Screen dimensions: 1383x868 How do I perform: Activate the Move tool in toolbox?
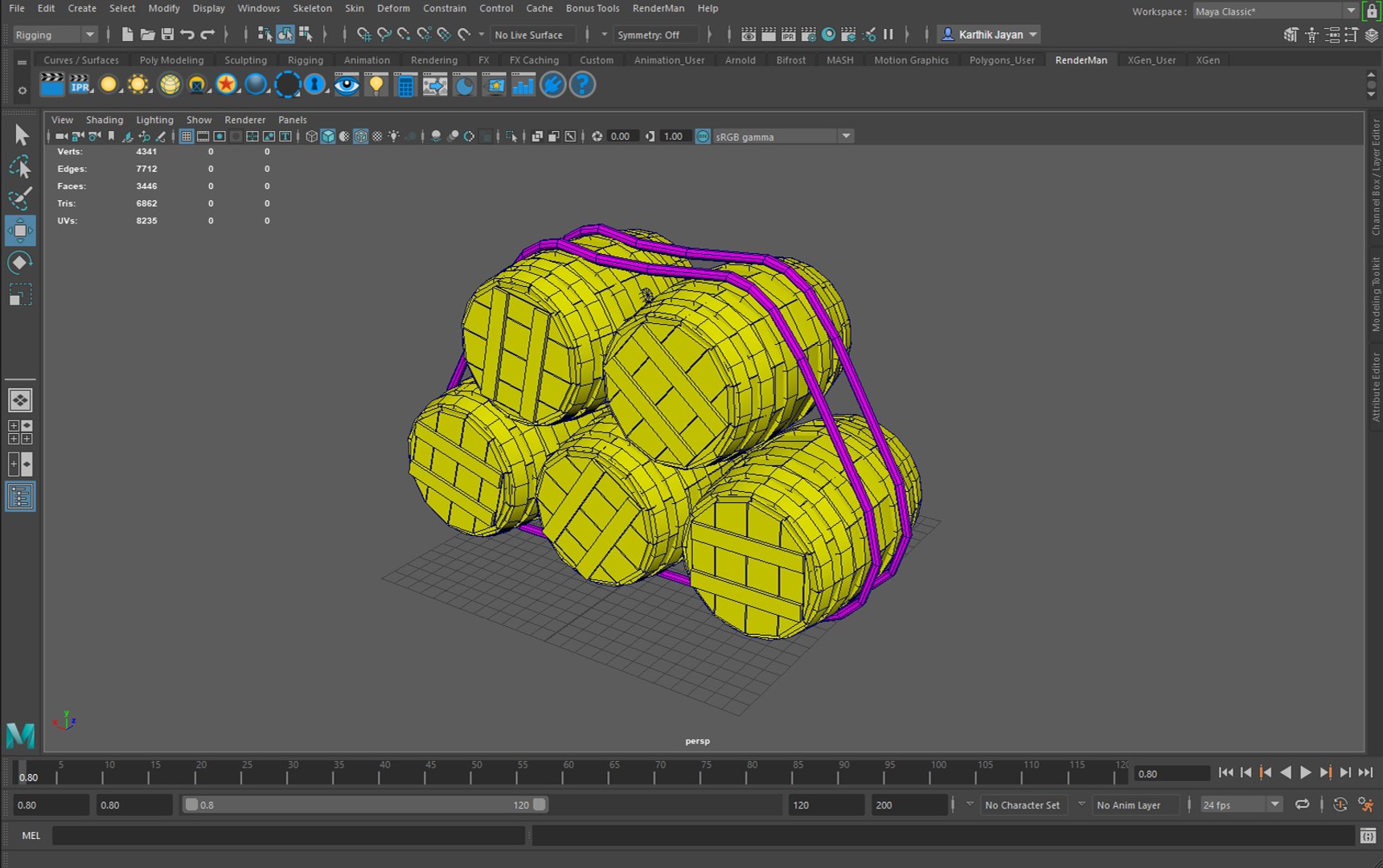pos(20,231)
